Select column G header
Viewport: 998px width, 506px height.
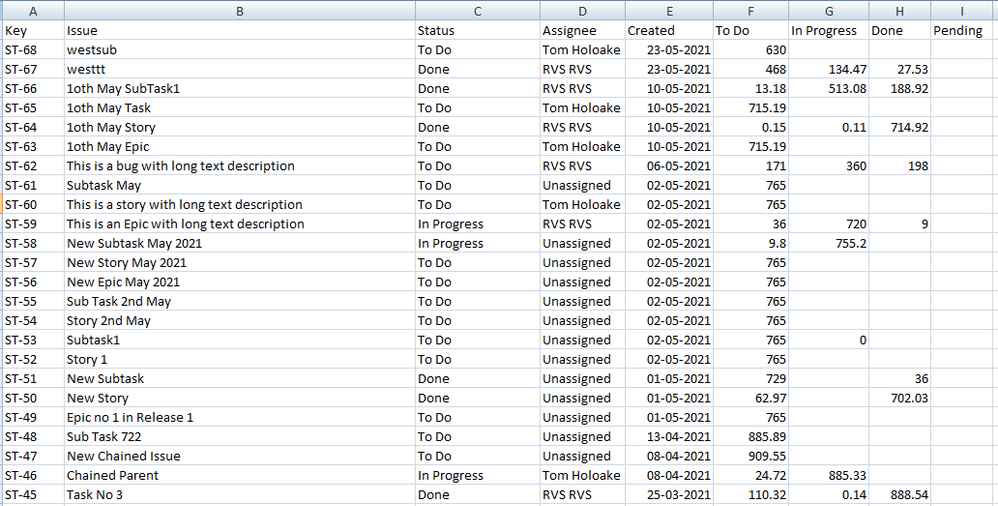829,11
